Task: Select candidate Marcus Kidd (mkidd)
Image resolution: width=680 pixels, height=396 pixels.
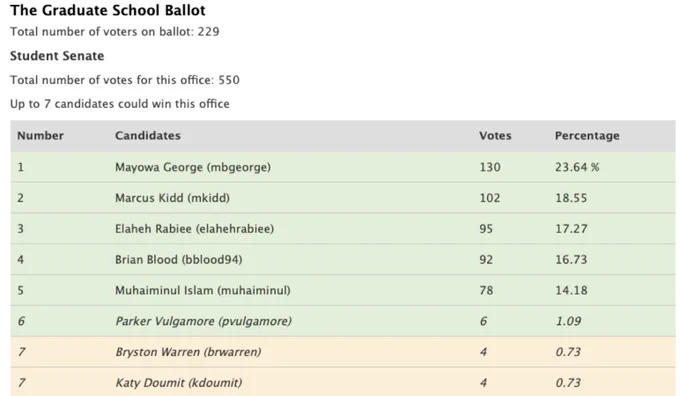Action: (172, 198)
